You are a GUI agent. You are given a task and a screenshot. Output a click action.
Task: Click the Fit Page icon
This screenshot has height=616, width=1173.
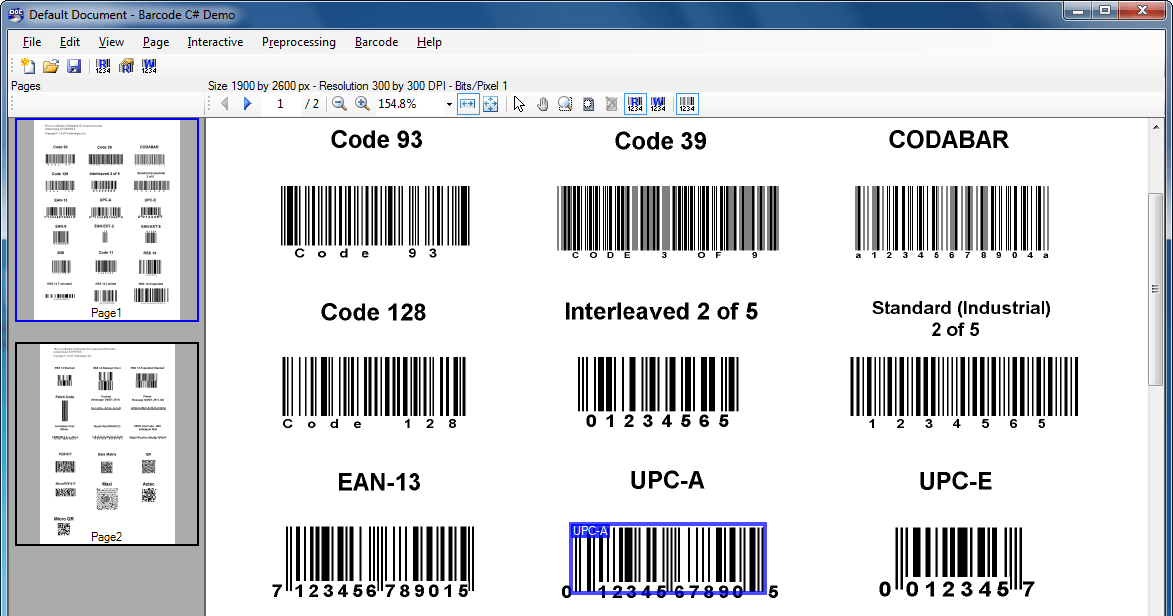click(490, 103)
